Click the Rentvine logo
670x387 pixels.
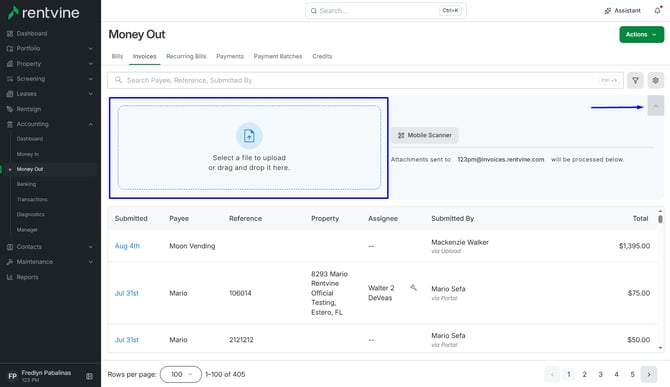pos(44,13)
